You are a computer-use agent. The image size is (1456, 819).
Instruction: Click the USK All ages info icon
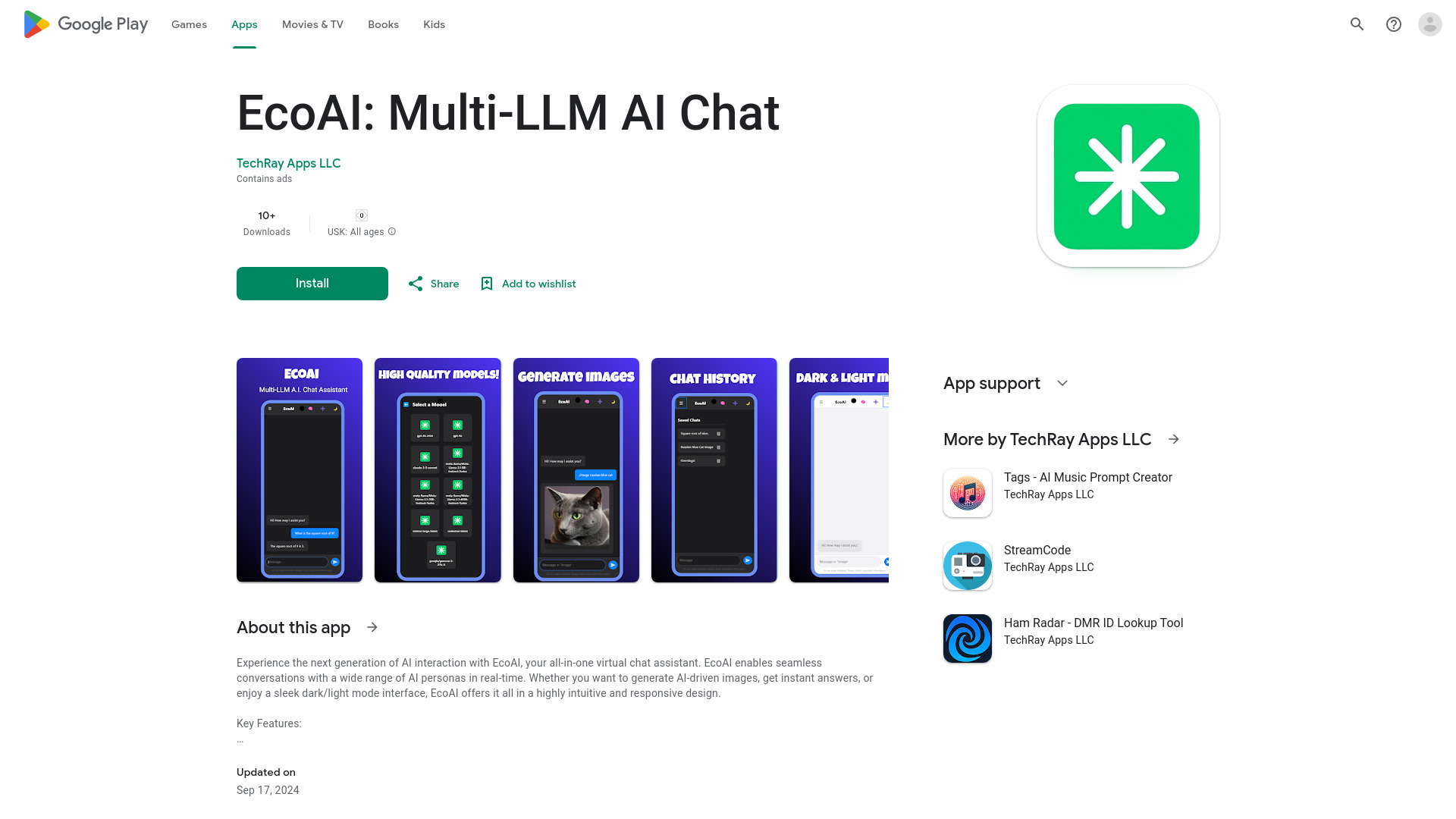point(391,231)
